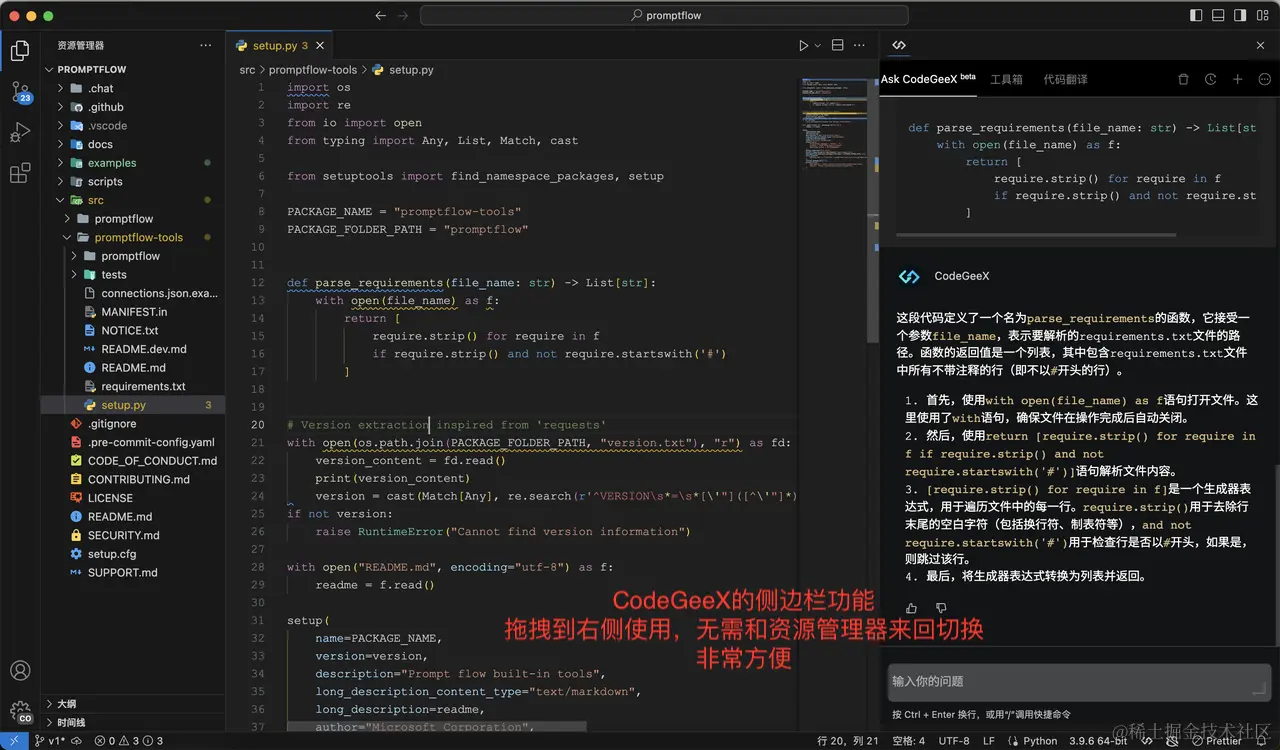Start new CodeGeeX chat with plus icon

[x=1237, y=79]
